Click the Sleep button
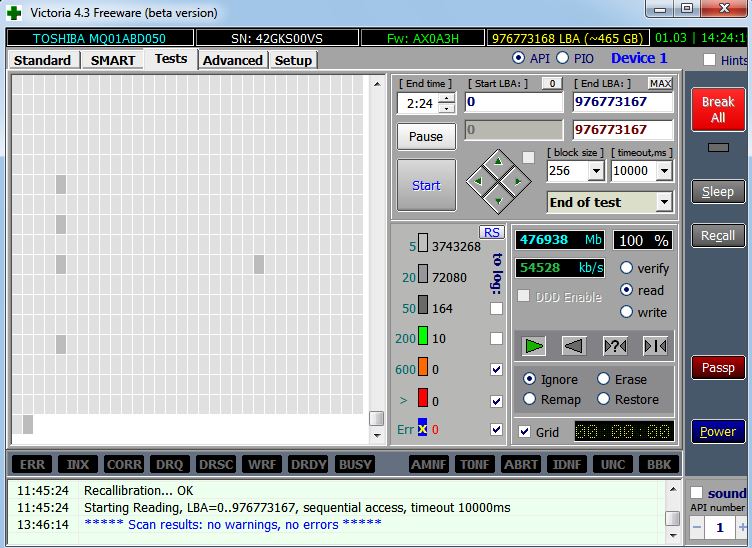 pos(717,192)
